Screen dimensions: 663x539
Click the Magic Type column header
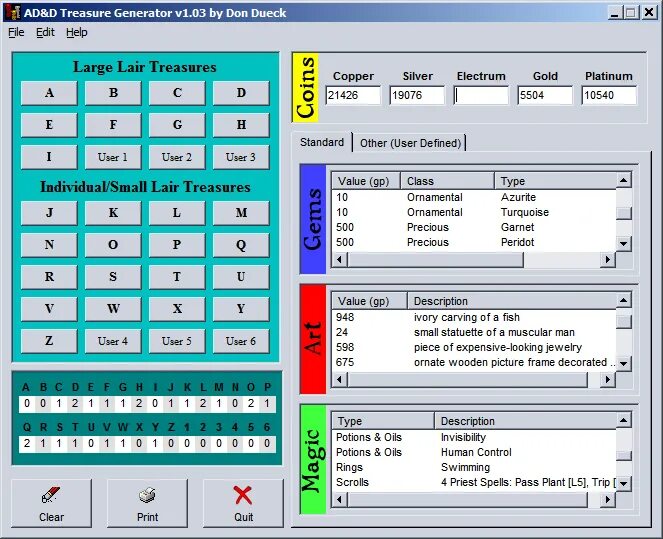click(383, 421)
